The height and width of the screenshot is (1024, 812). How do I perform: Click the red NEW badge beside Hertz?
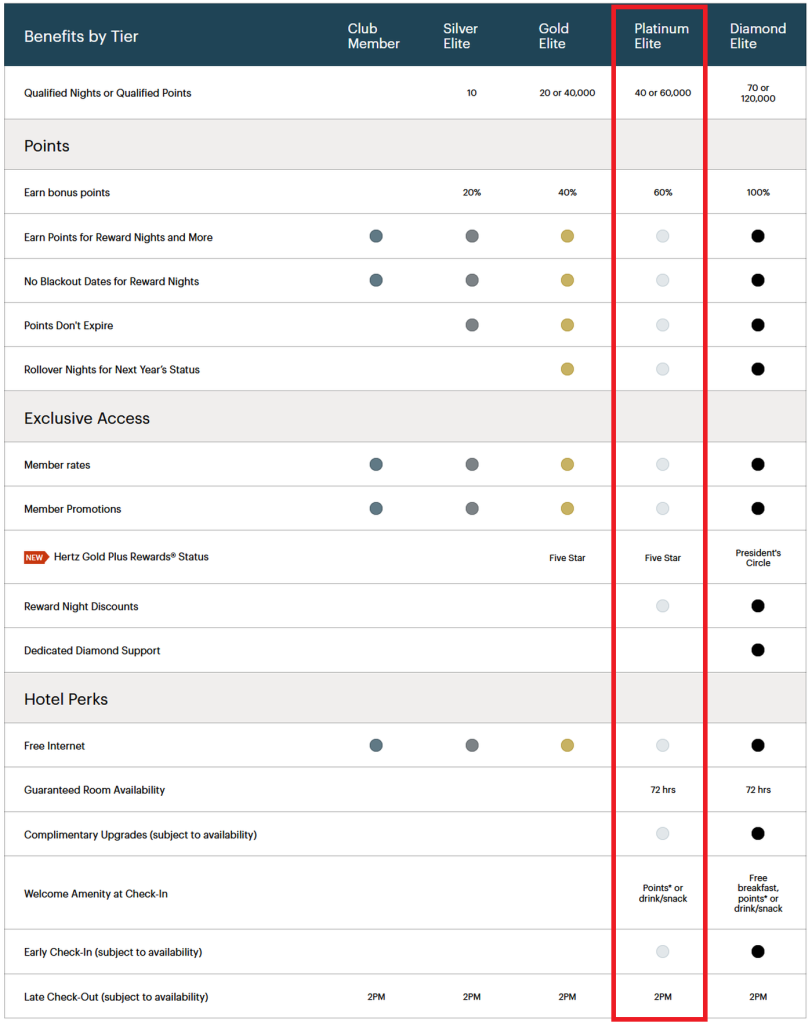pos(37,557)
